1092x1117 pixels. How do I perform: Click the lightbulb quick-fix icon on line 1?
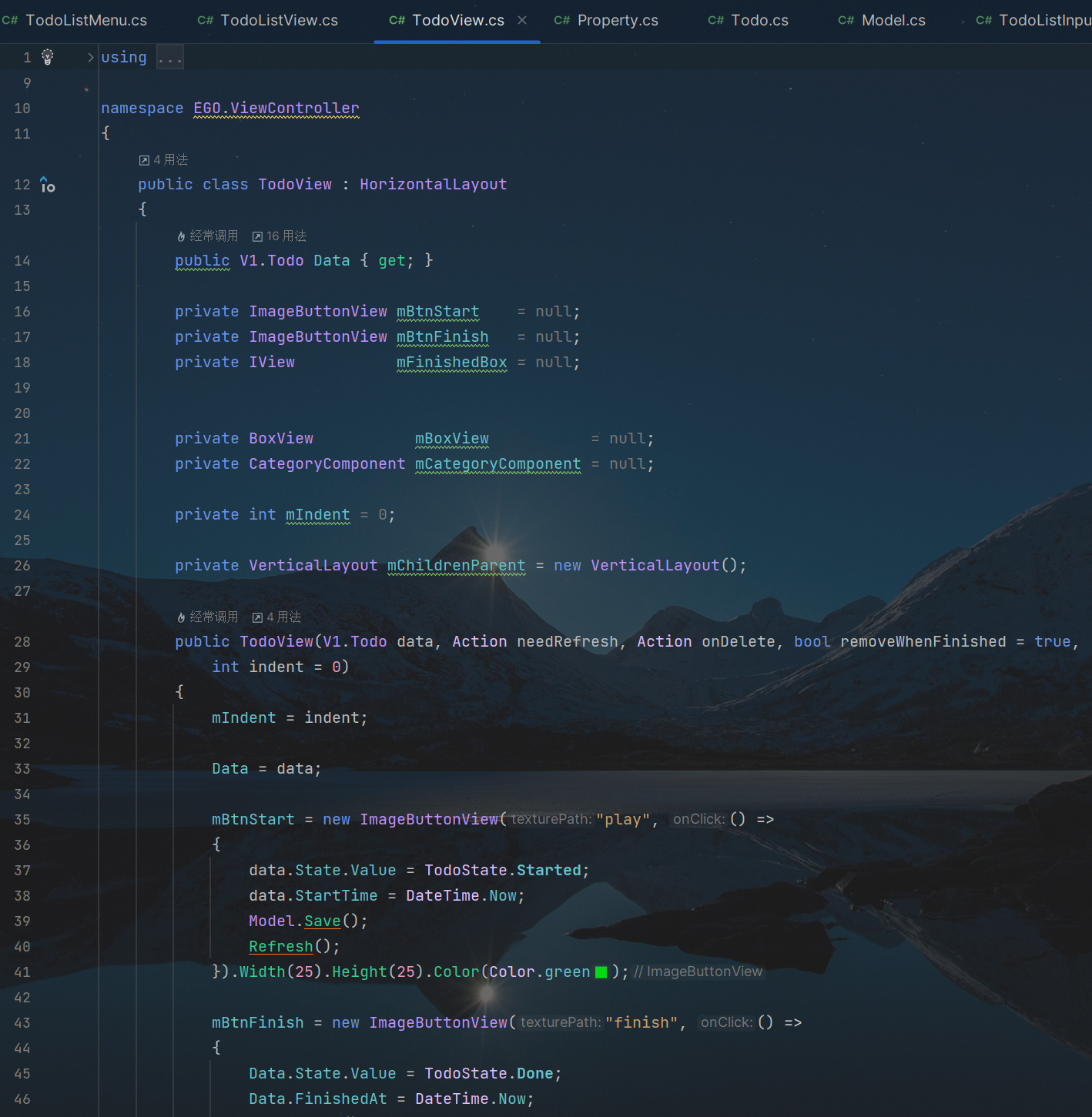click(48, 56)
